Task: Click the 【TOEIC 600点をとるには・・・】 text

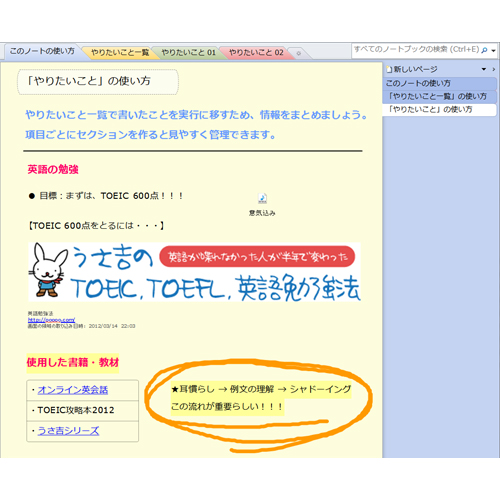Action: tap(96, 226)
